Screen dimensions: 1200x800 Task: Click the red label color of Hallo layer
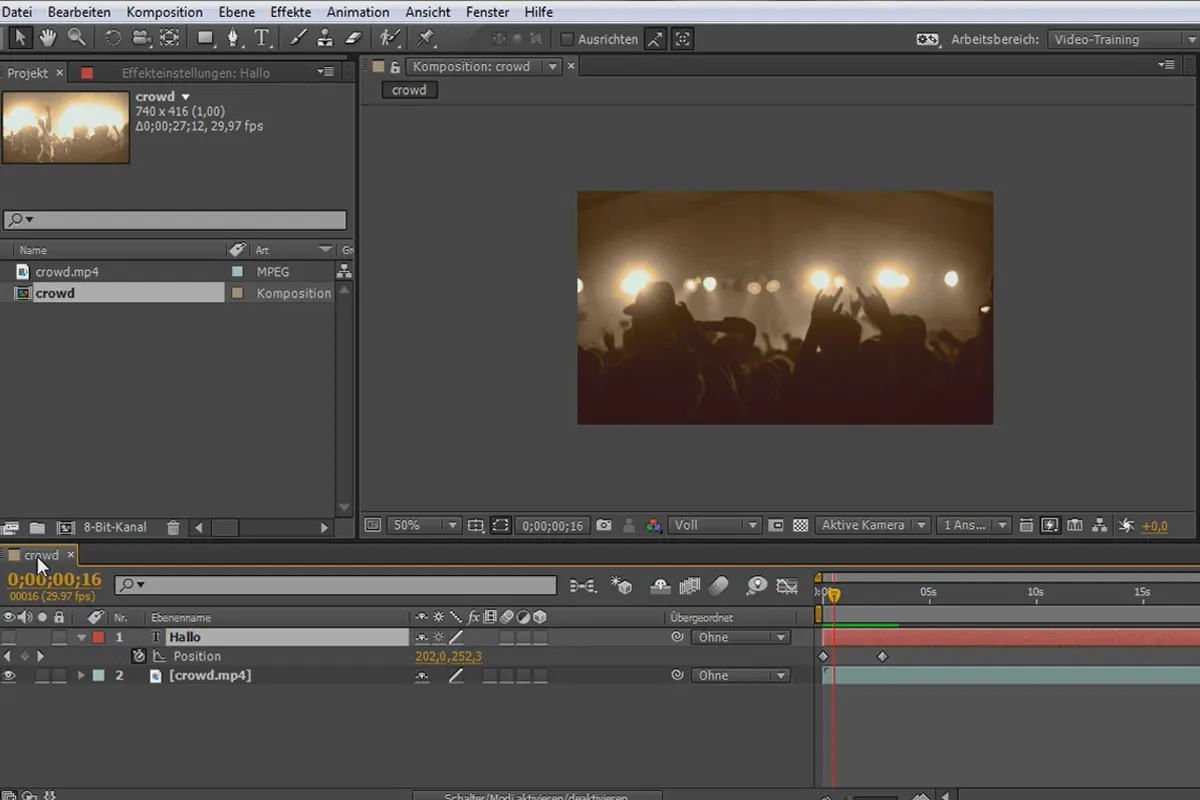[x=98, y=637]
